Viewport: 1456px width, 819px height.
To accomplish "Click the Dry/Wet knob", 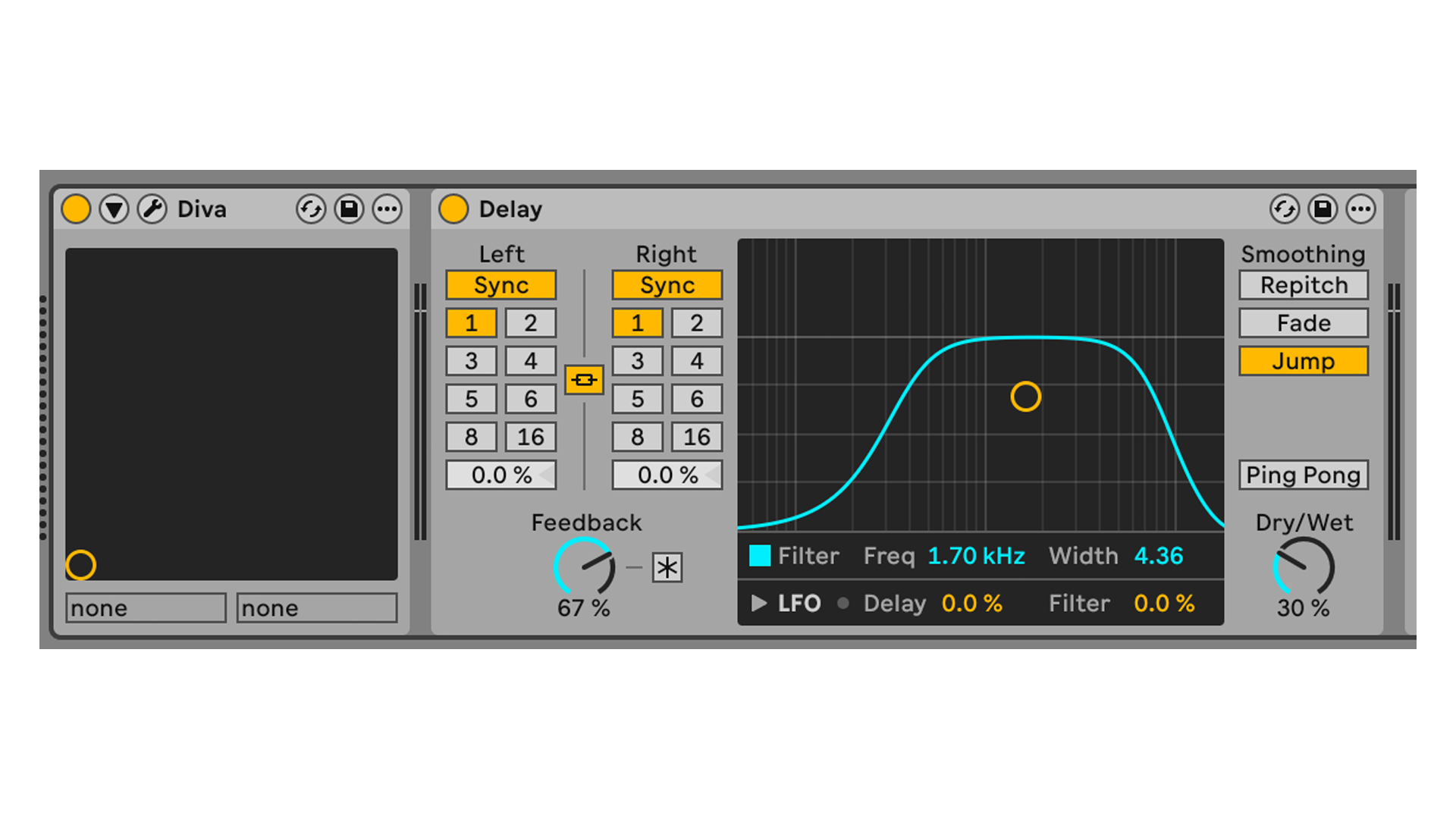I will click(1304, 566).
